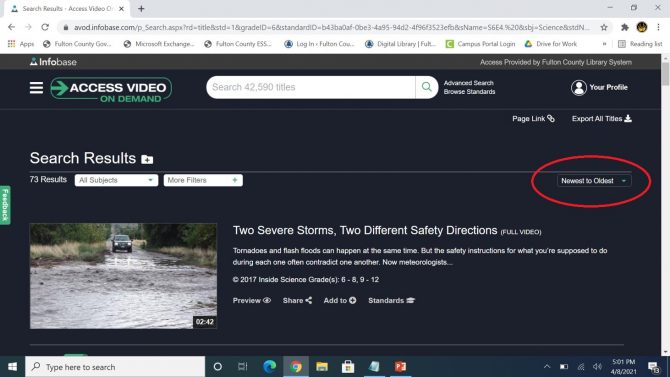Open the hamburger navigation menu
670x377 pixels.
(x=36, y=88)
